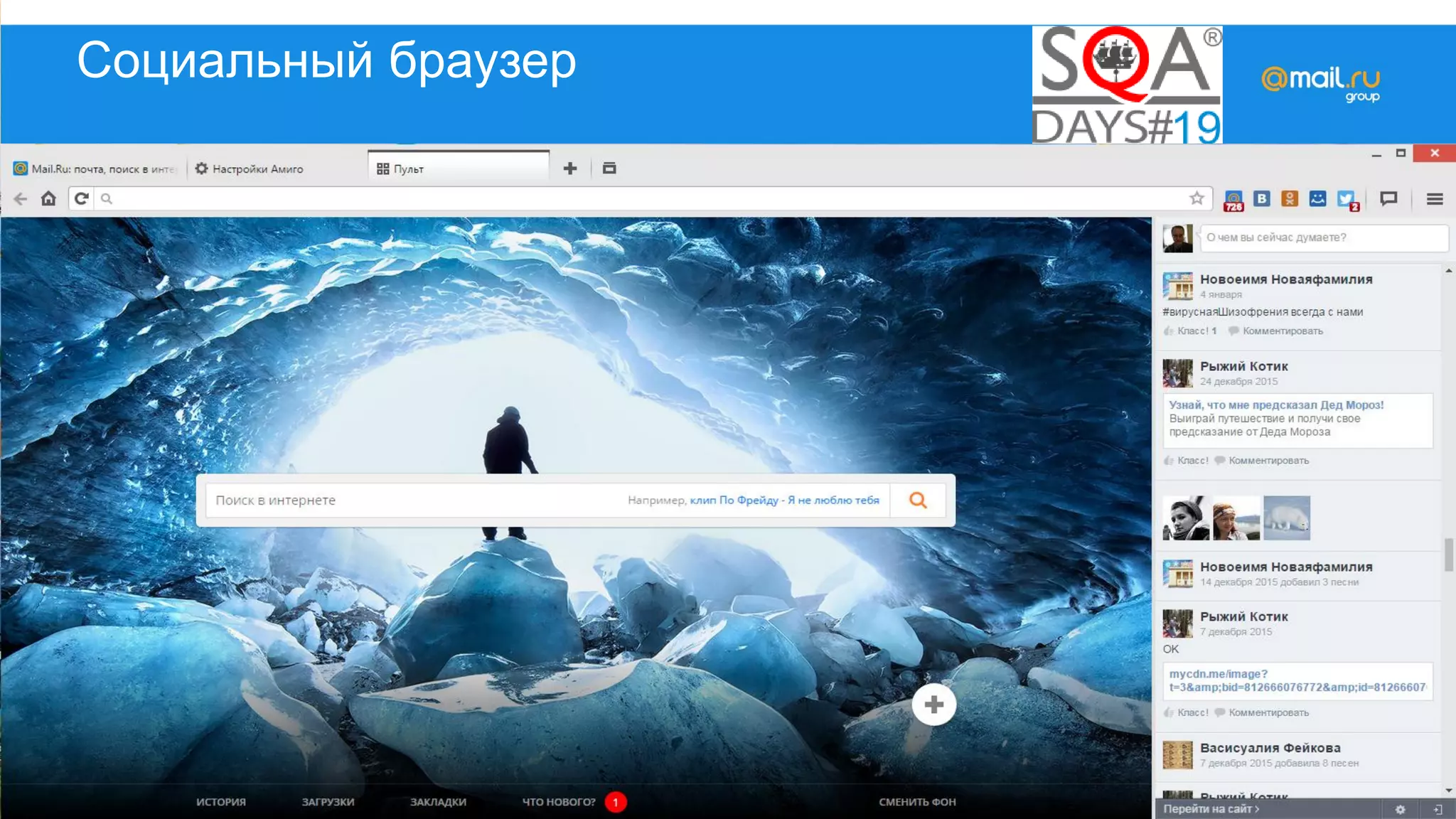Open the Twitter toolbar icon
Image resolution: width=1456 pixels, height=819 pixels.
point(1346,200)
